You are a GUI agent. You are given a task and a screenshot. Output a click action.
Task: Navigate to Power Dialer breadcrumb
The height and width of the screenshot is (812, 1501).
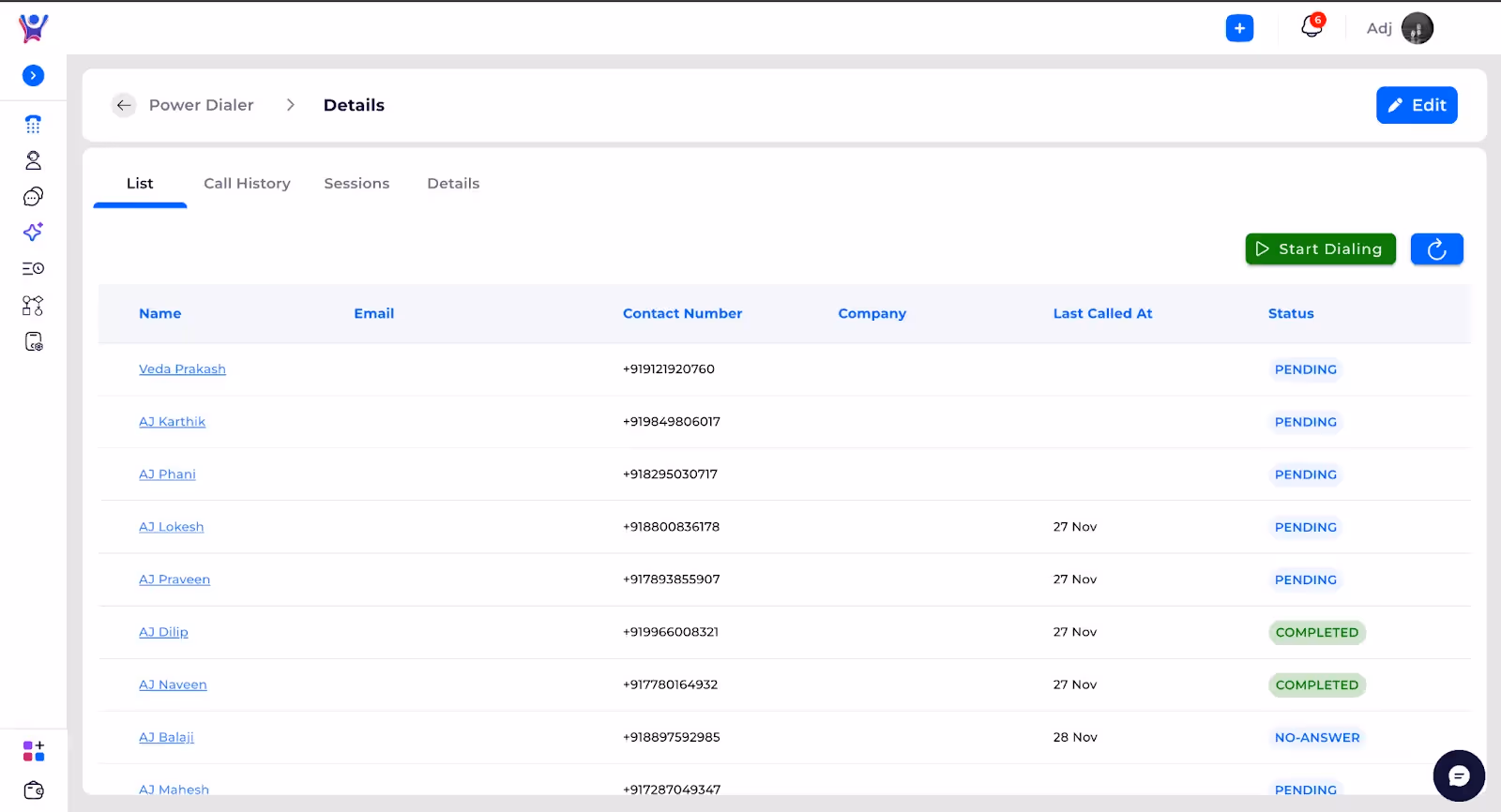pyautogui.click(x=201, y=105)
